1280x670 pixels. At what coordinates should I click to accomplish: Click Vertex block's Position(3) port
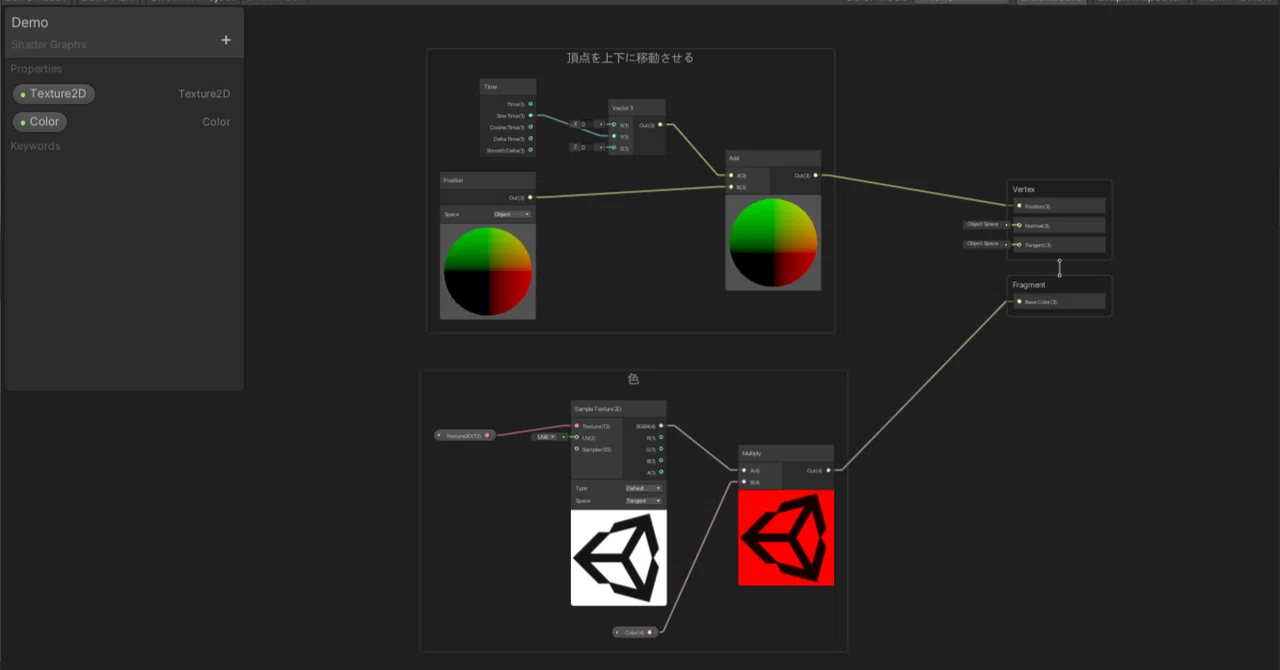(x=1019, y=206)
